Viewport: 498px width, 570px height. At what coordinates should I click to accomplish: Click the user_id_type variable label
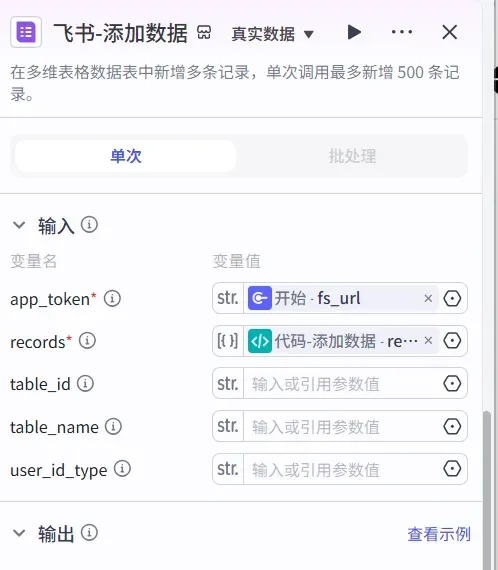point(59,470)
